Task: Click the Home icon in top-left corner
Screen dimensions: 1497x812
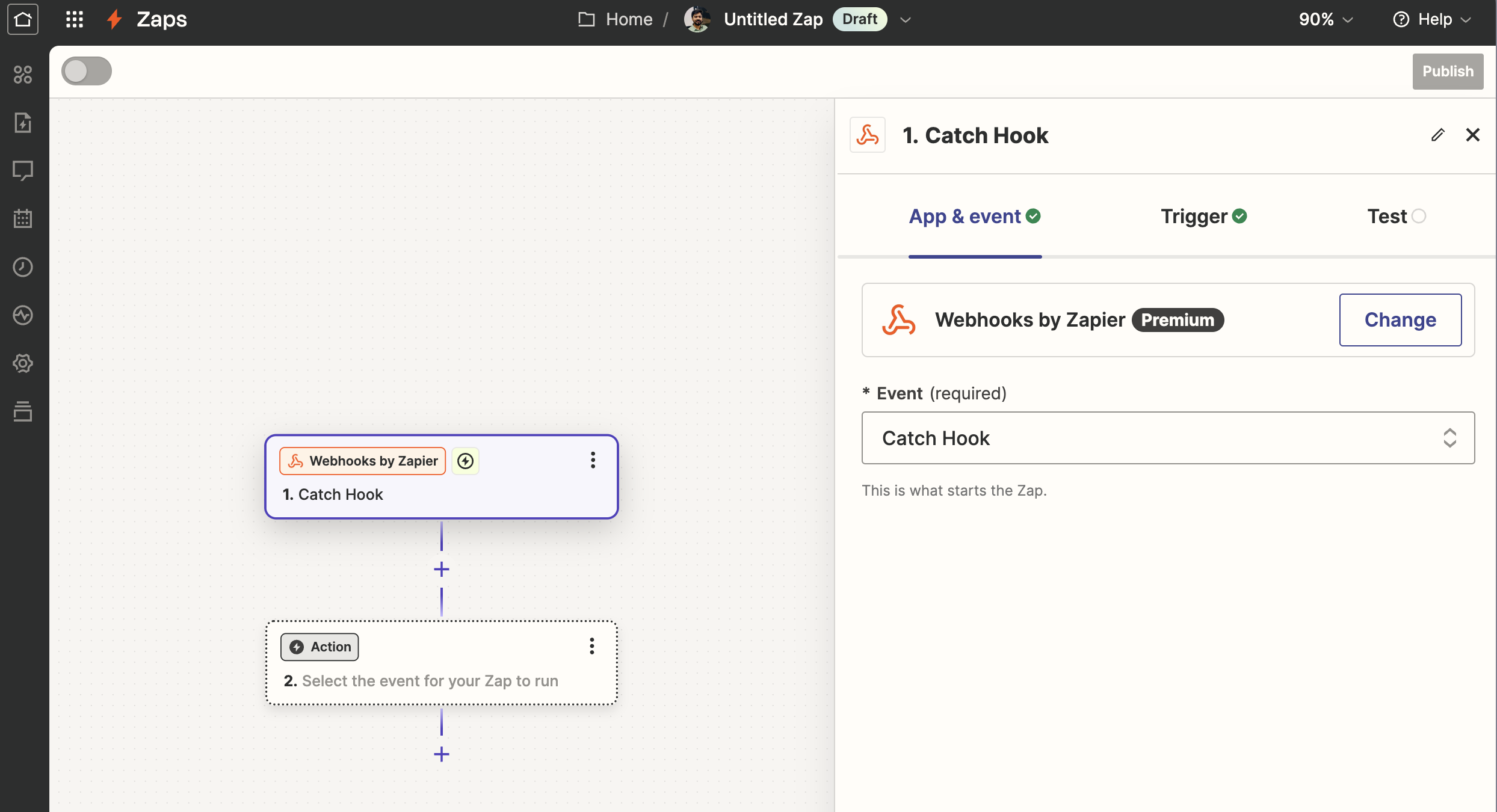Action: pyautogui.click(x=23, y=19)
